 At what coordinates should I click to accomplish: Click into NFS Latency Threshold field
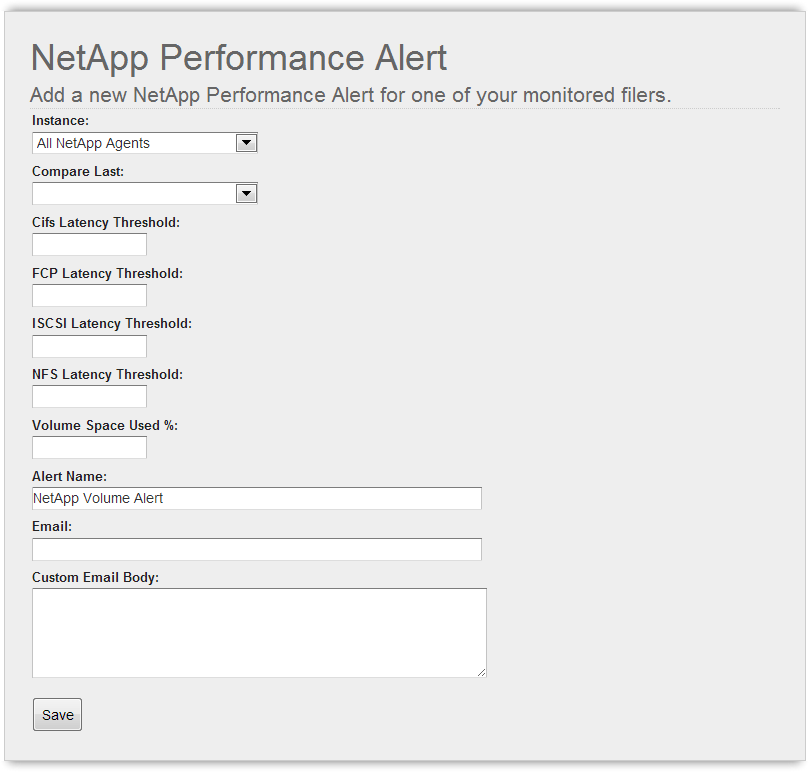(x=89, y=396)
